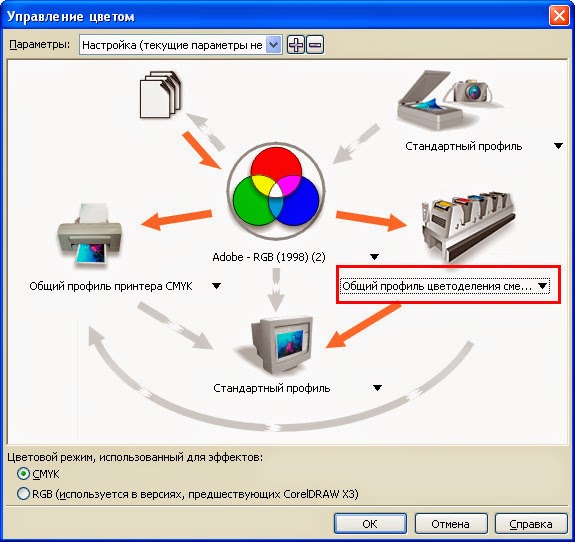Click the RGB color circles icon
575x542 pixels.
[x=276, y=191]
